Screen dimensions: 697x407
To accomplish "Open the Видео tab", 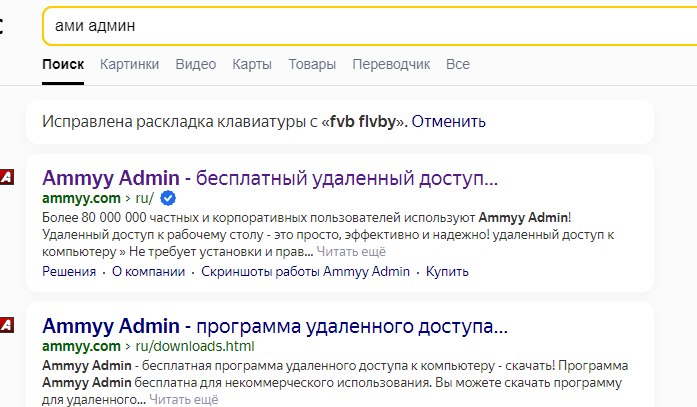I will [x=196, y=64].
